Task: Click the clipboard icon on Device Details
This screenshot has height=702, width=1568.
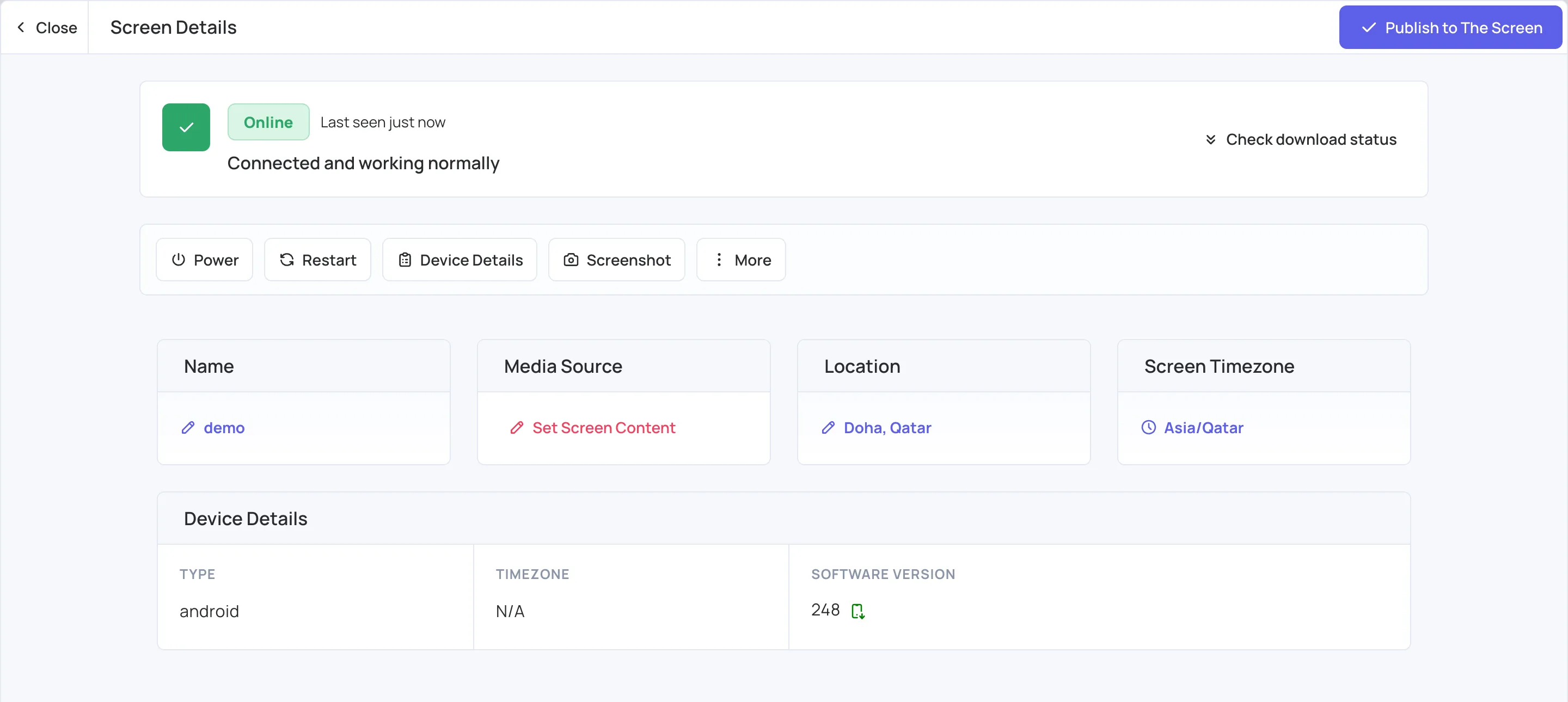Action: tap(405, 260)
